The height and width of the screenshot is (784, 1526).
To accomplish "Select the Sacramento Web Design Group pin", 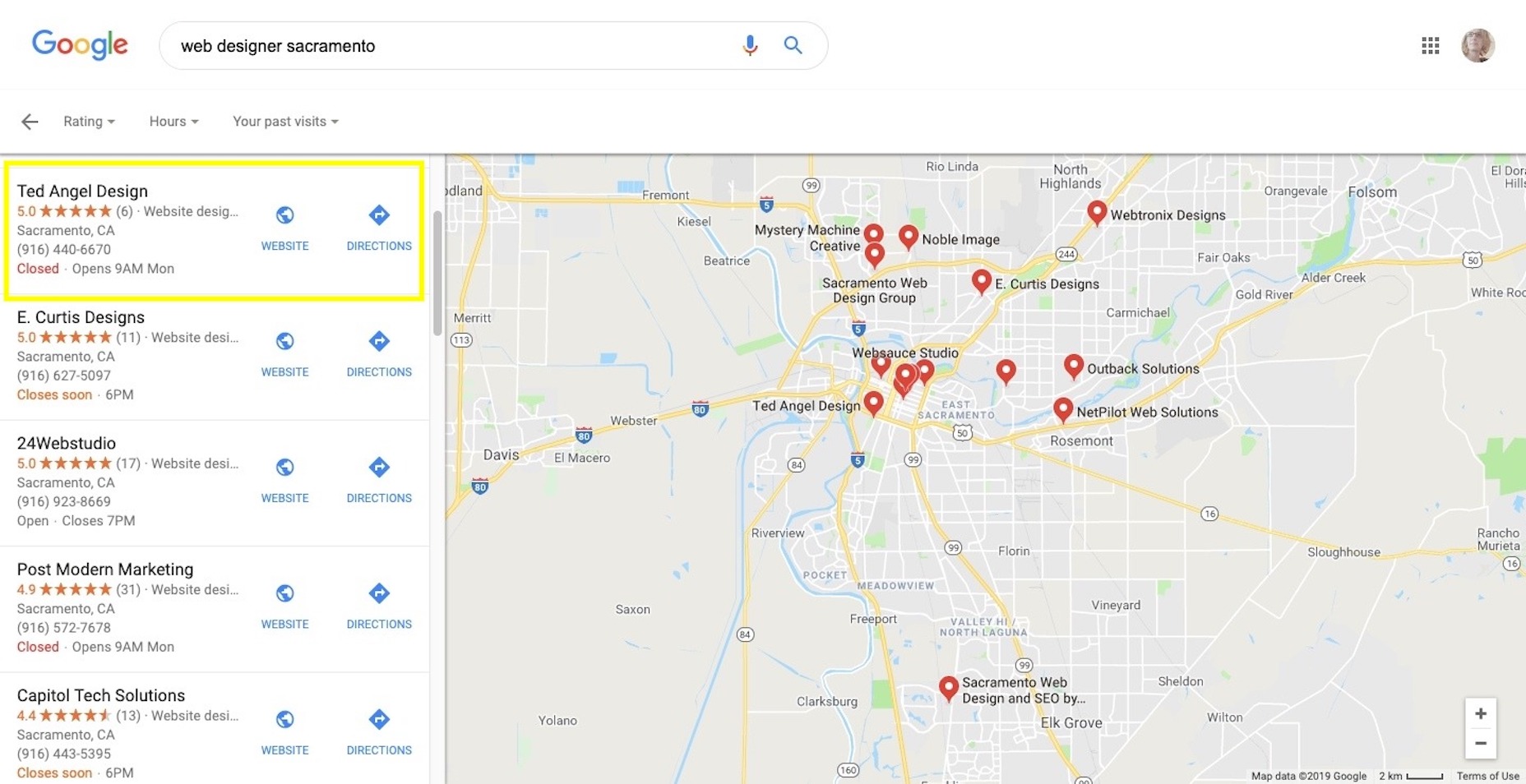I will (875, 256).
